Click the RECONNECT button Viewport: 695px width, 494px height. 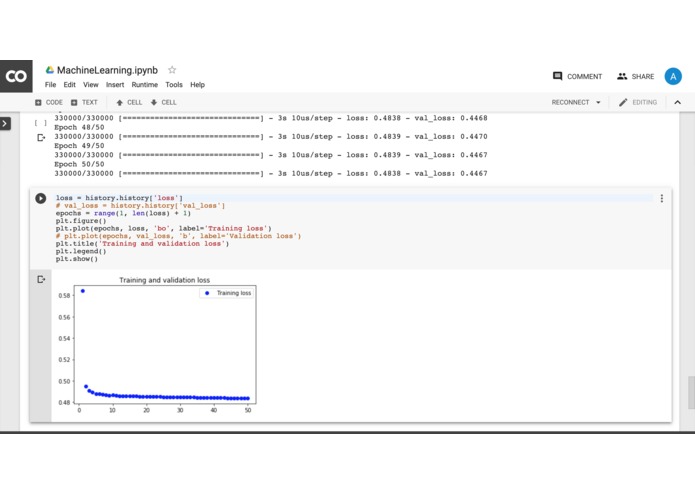570,102
